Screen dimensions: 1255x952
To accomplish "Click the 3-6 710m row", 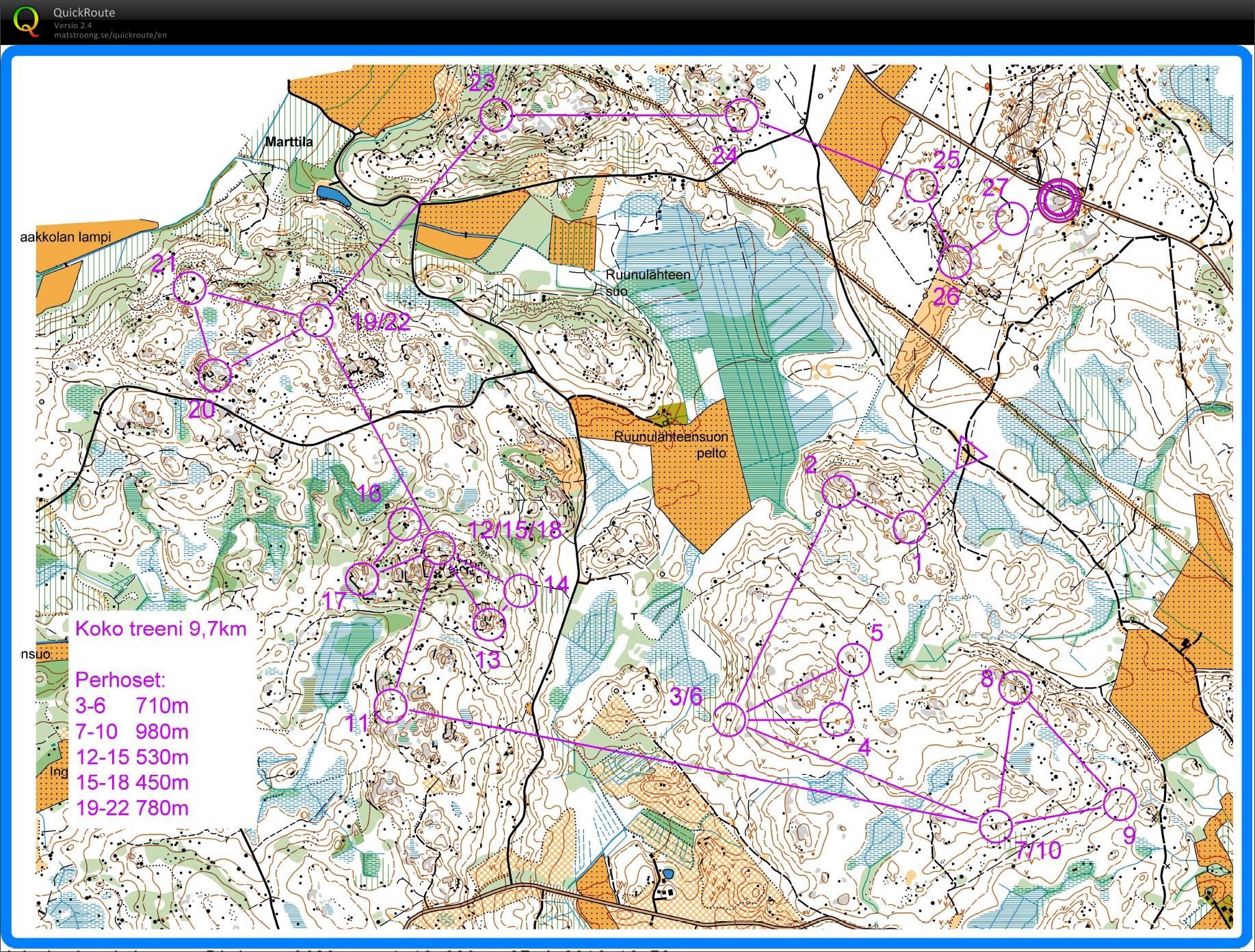I will tap(132, 705).
